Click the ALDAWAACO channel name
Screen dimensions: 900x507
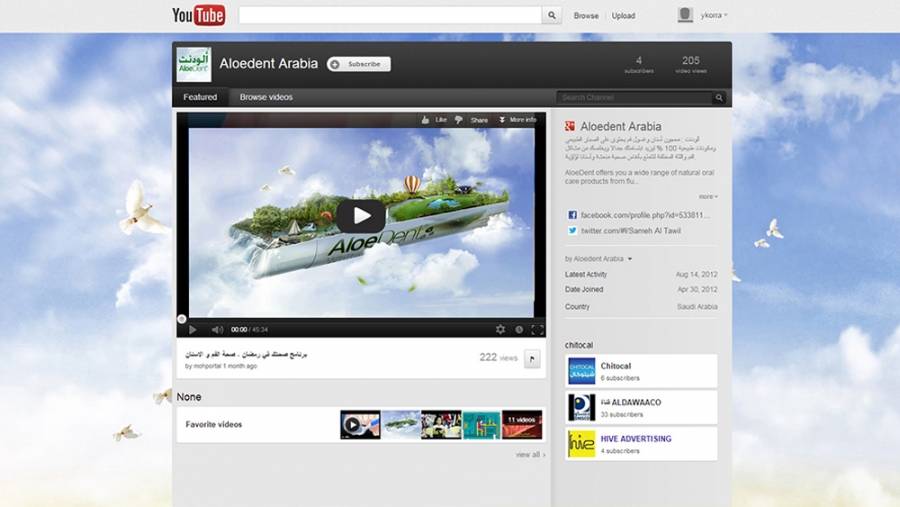coord(631,402)
